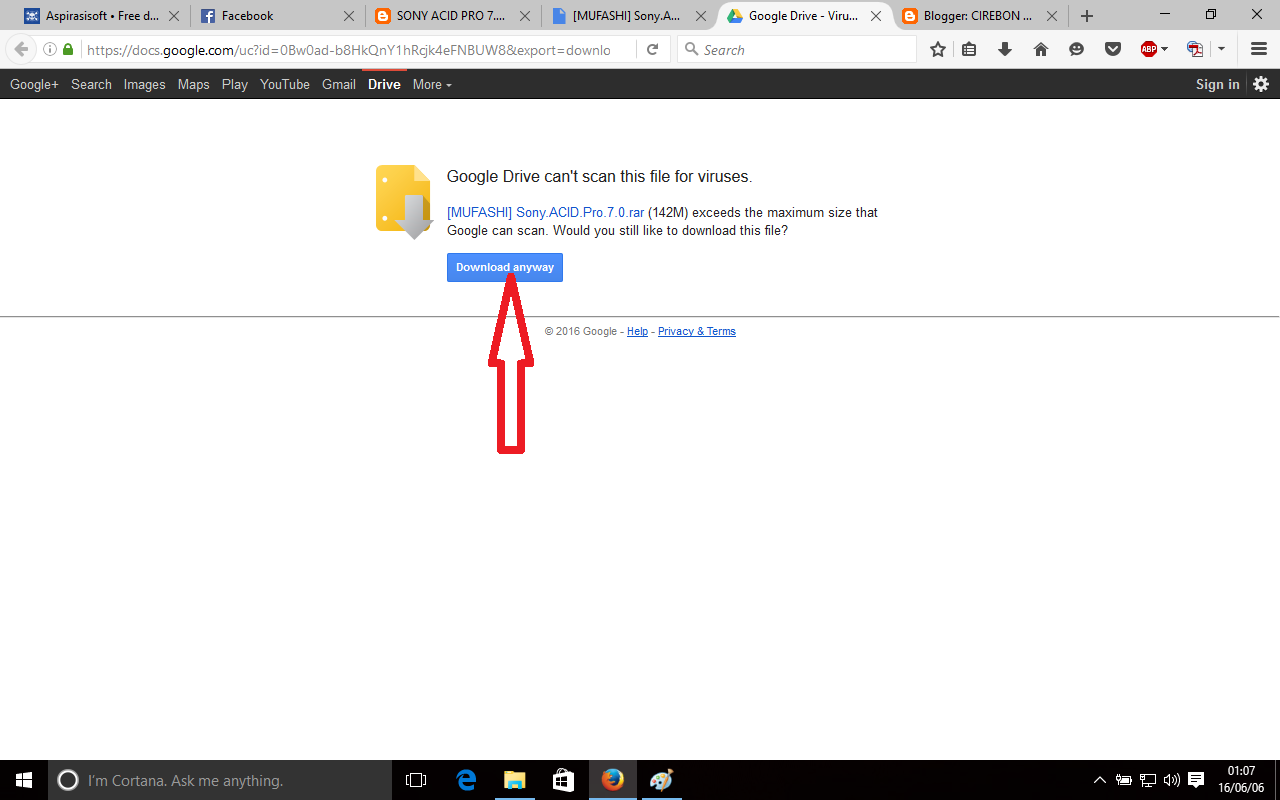Click the URL address field
This screenshot has width=1280, height=800.
point(350,49)
